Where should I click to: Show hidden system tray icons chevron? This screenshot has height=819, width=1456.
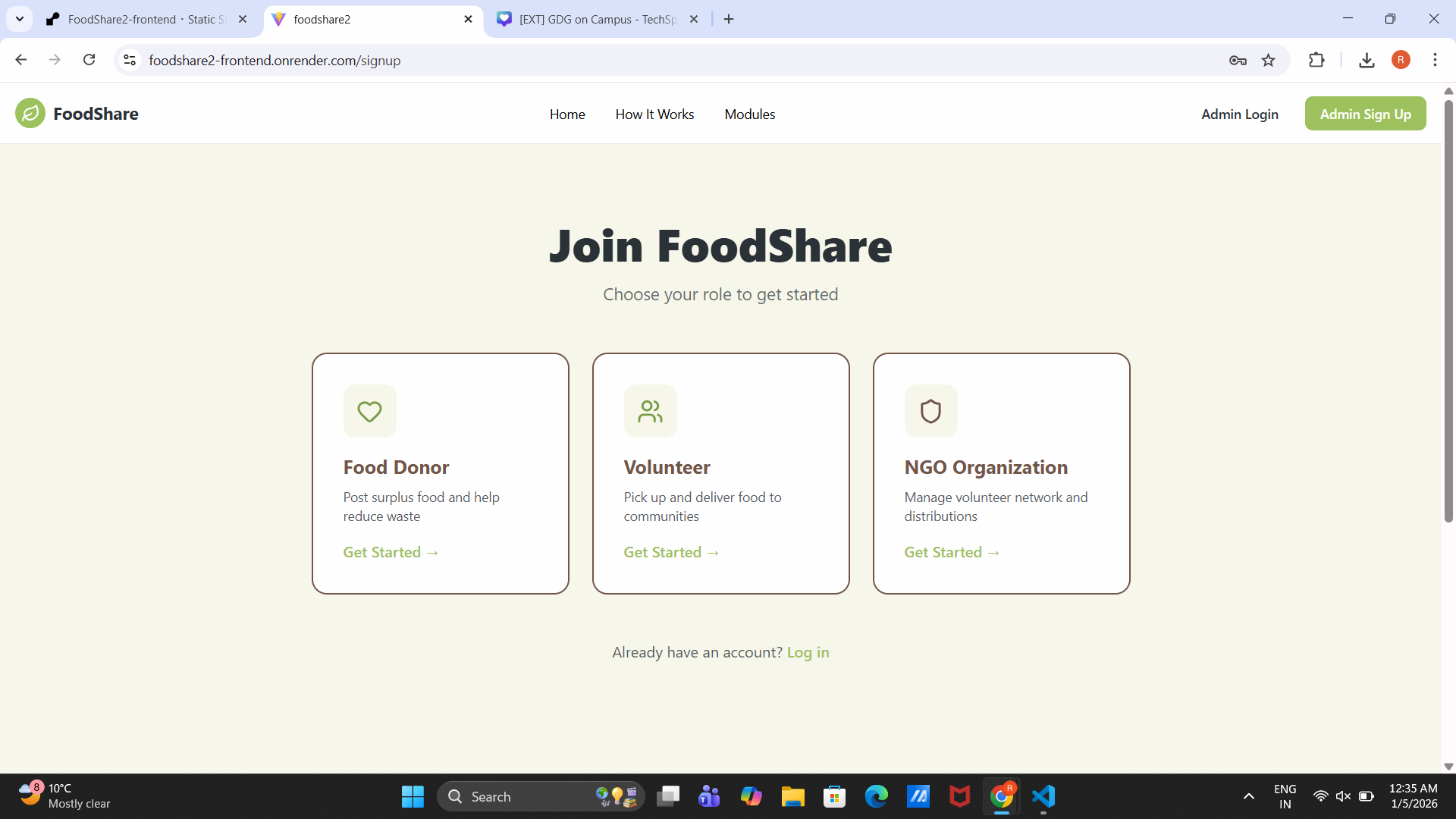tap(1248, 796)
